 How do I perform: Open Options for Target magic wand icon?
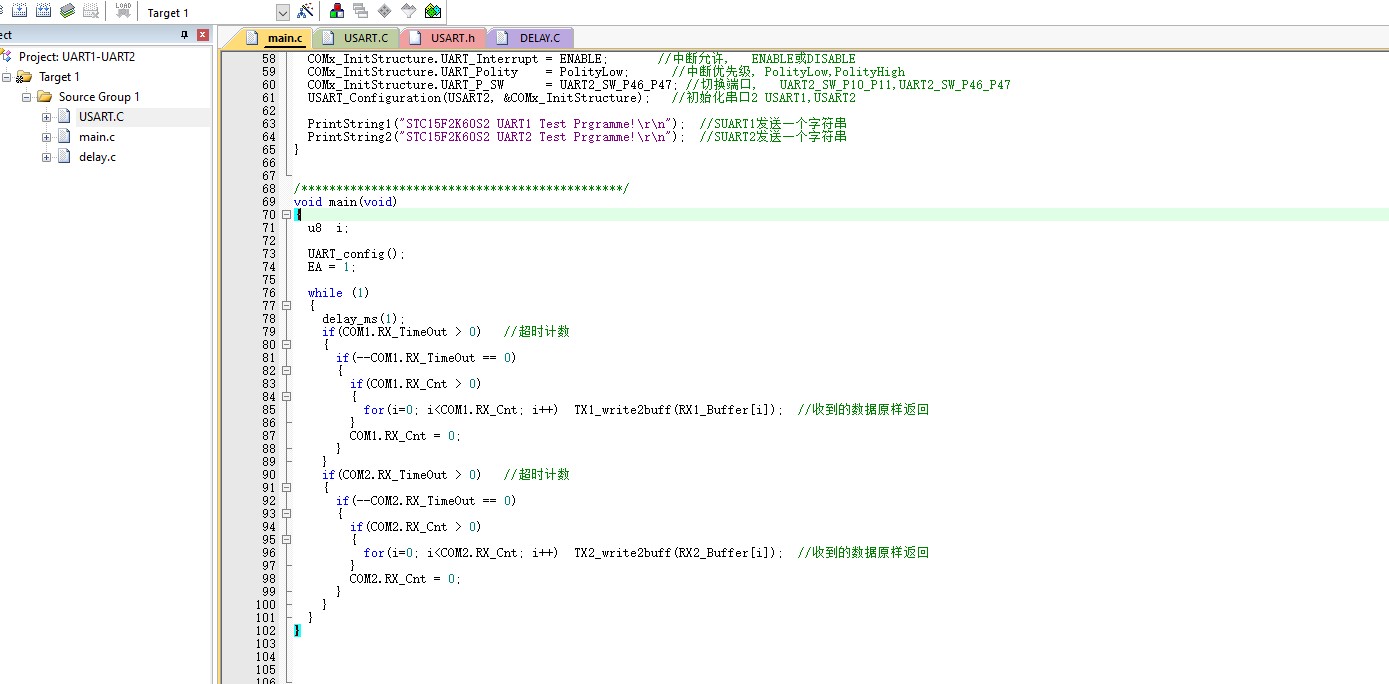point(305,11)
